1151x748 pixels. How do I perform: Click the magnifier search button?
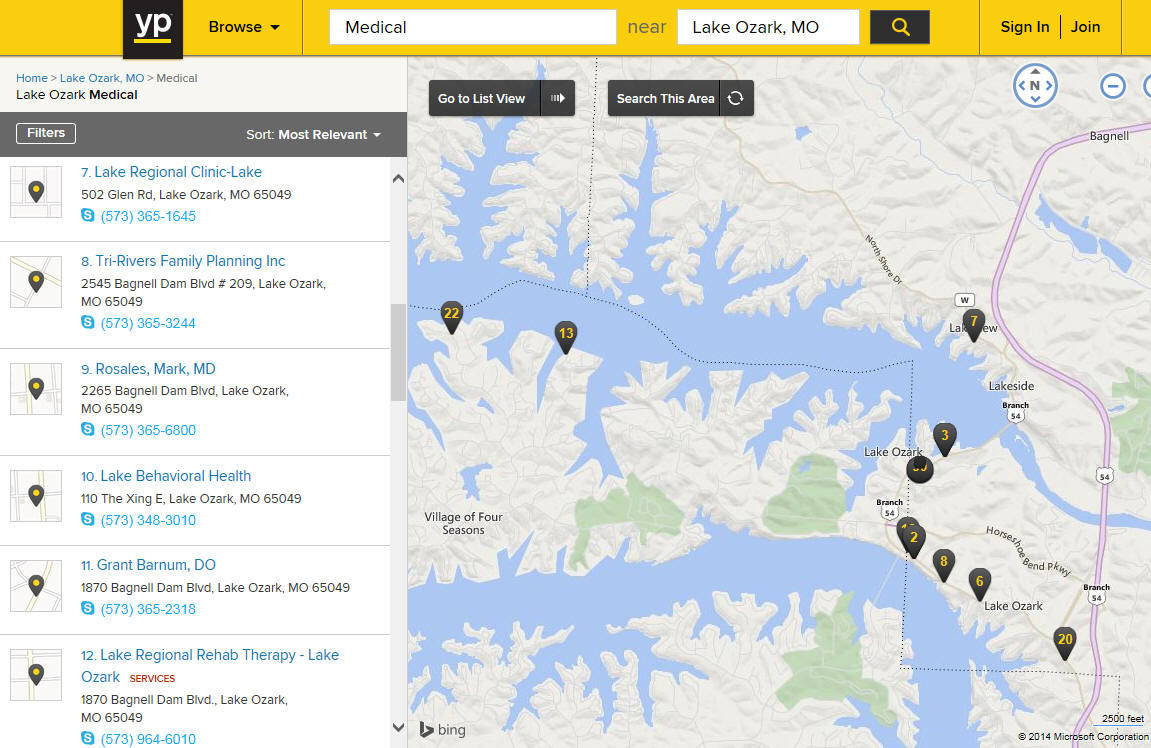click(900, 27)
